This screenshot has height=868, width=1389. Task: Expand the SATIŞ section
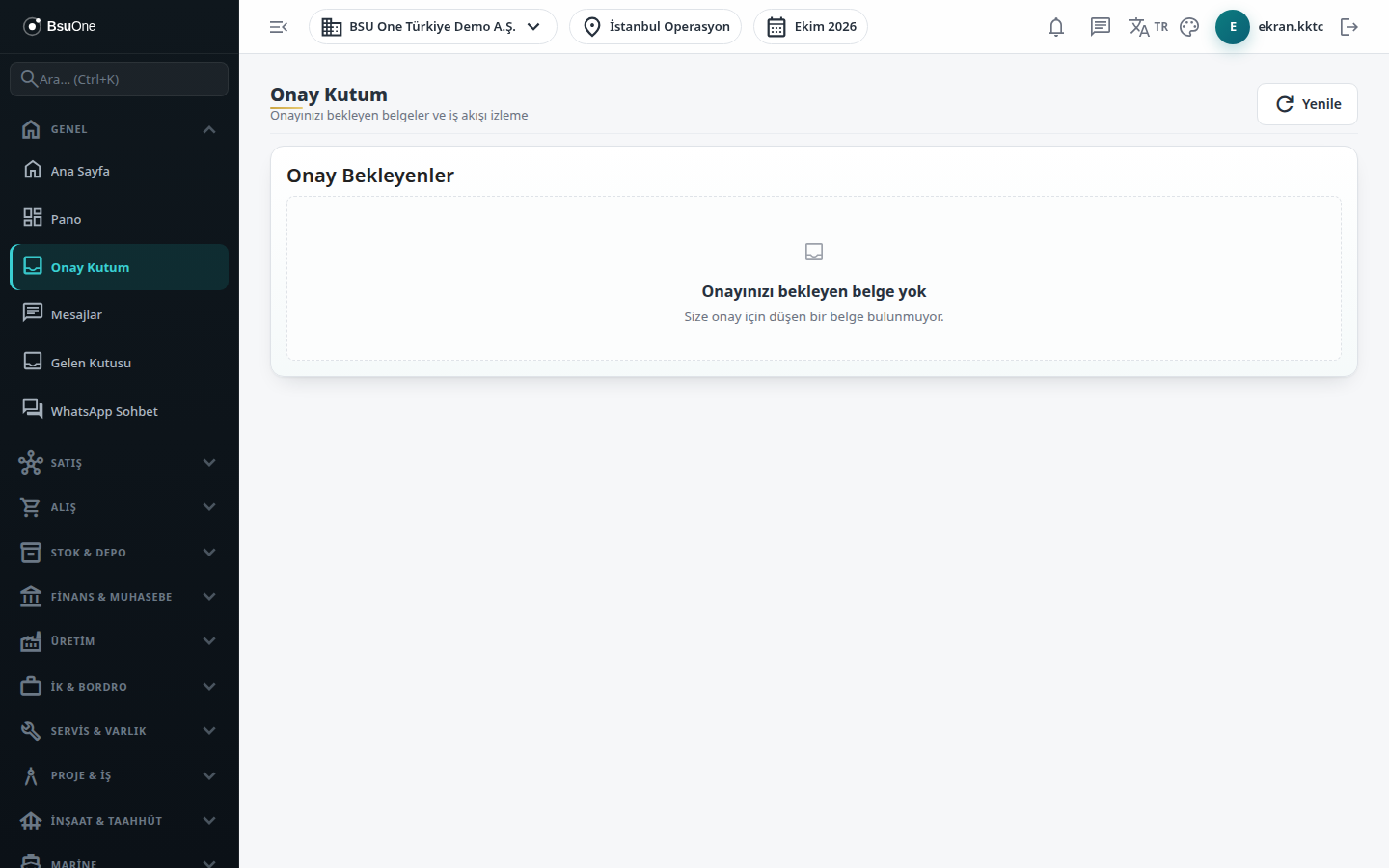click(120, 463)
